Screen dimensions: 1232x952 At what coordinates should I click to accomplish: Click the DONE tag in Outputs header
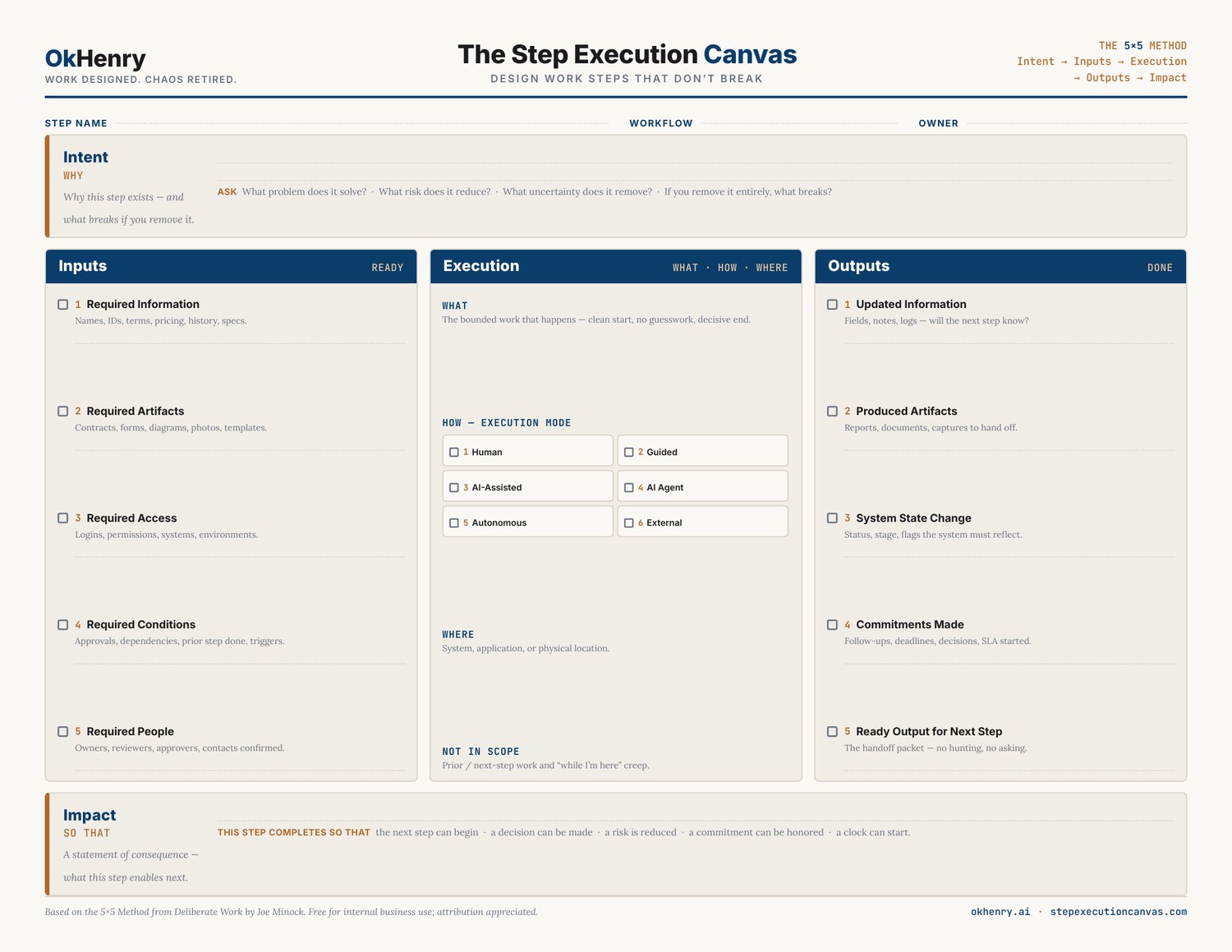1160,268
